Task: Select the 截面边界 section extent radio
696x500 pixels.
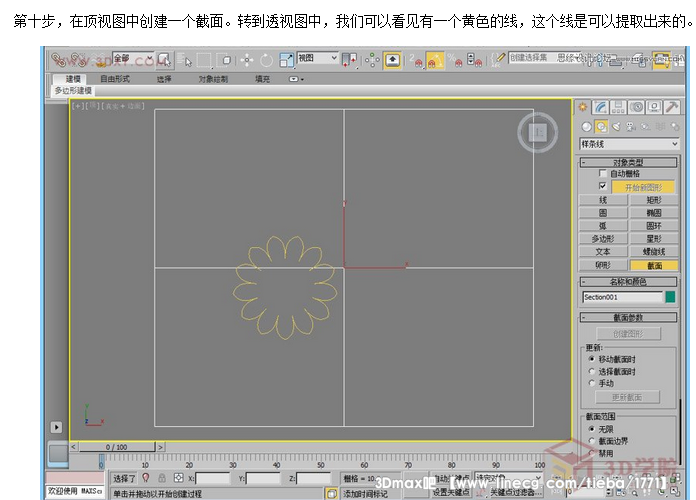Action: (x=591, y=441)
